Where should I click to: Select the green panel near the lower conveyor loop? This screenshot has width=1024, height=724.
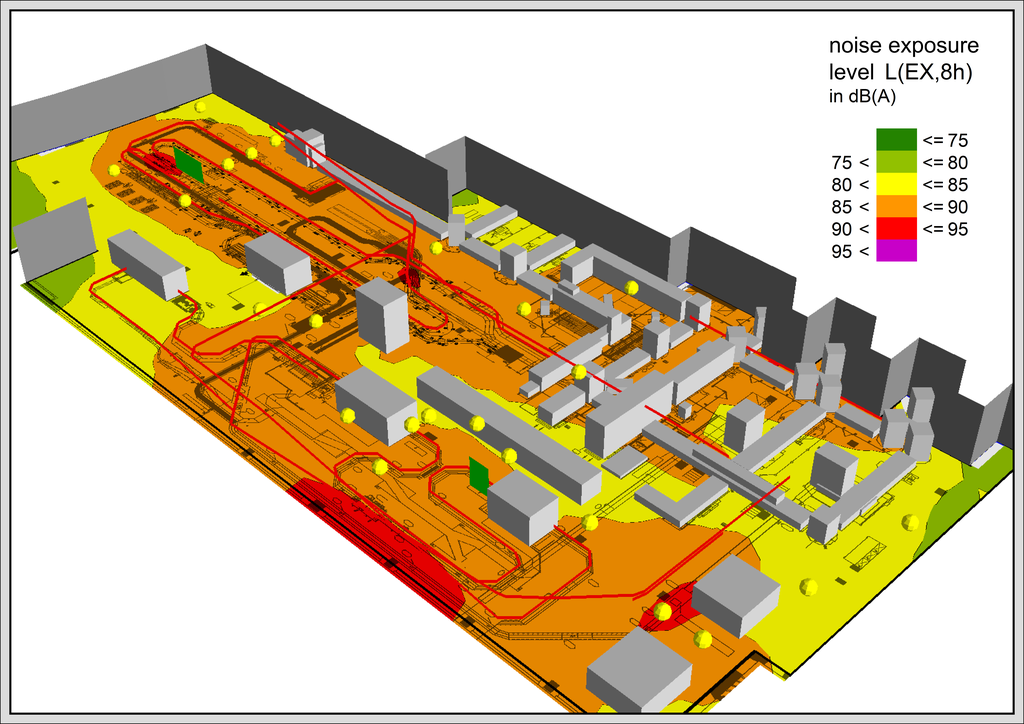coord(479,475)
